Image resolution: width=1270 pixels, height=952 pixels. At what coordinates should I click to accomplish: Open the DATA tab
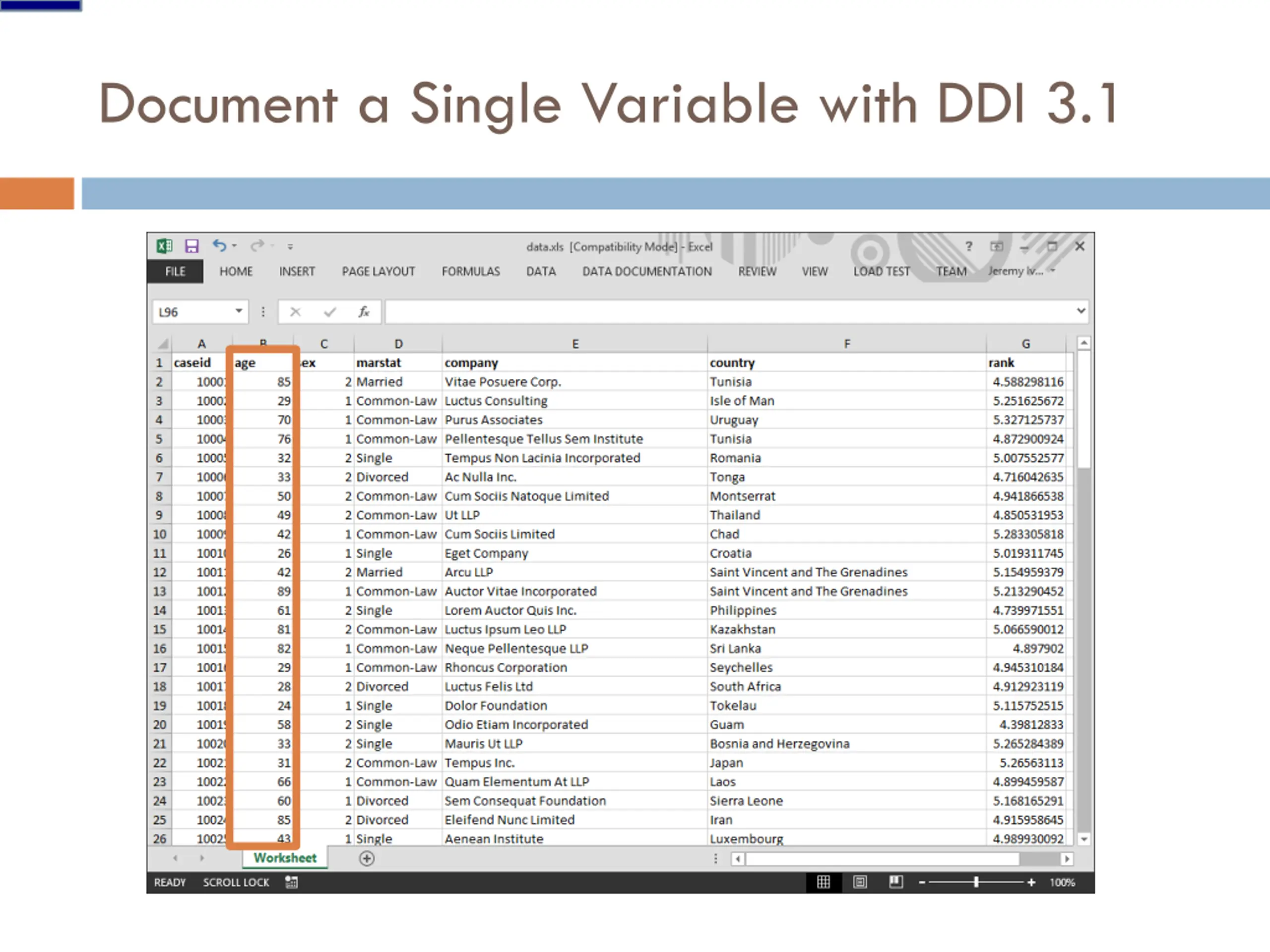coord(541,271)
